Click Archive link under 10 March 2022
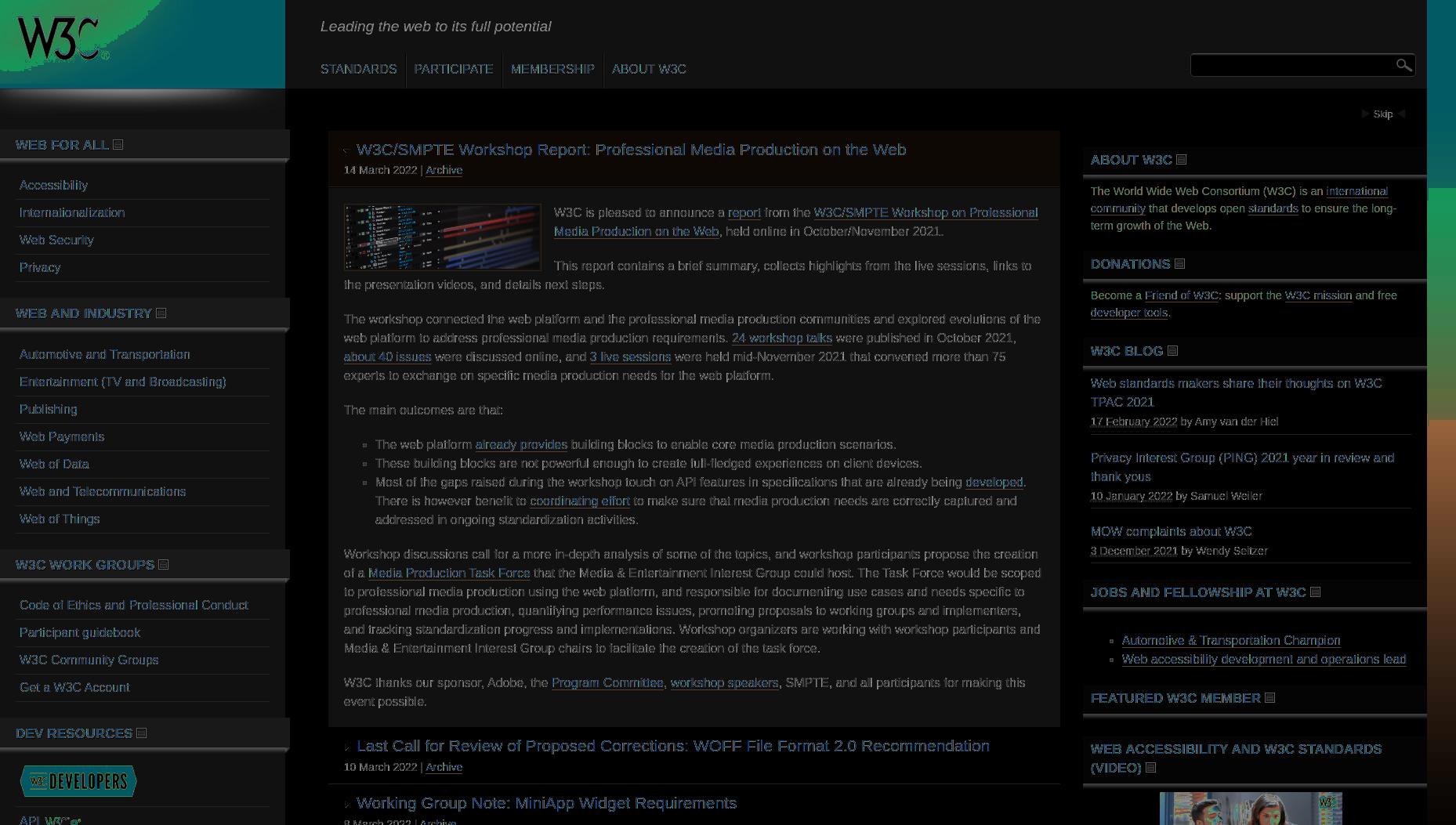Viewport: 1456px width, 825px height. click(x=444, y=767)
